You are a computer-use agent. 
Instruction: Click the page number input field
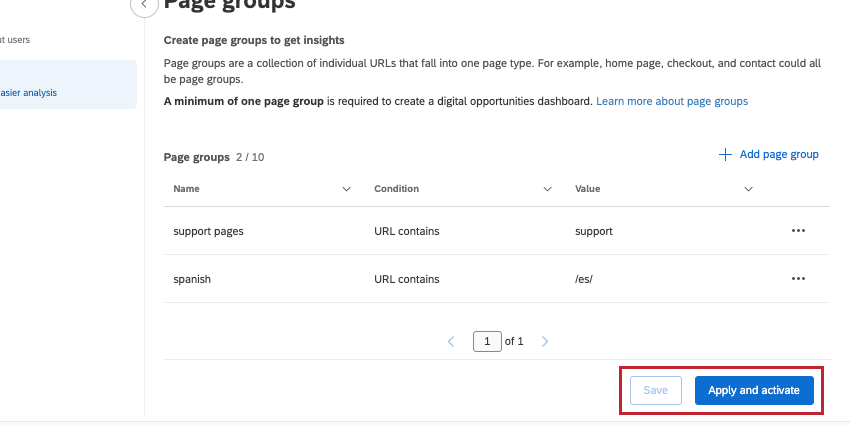pyautogui.click(x=487, y=342)
